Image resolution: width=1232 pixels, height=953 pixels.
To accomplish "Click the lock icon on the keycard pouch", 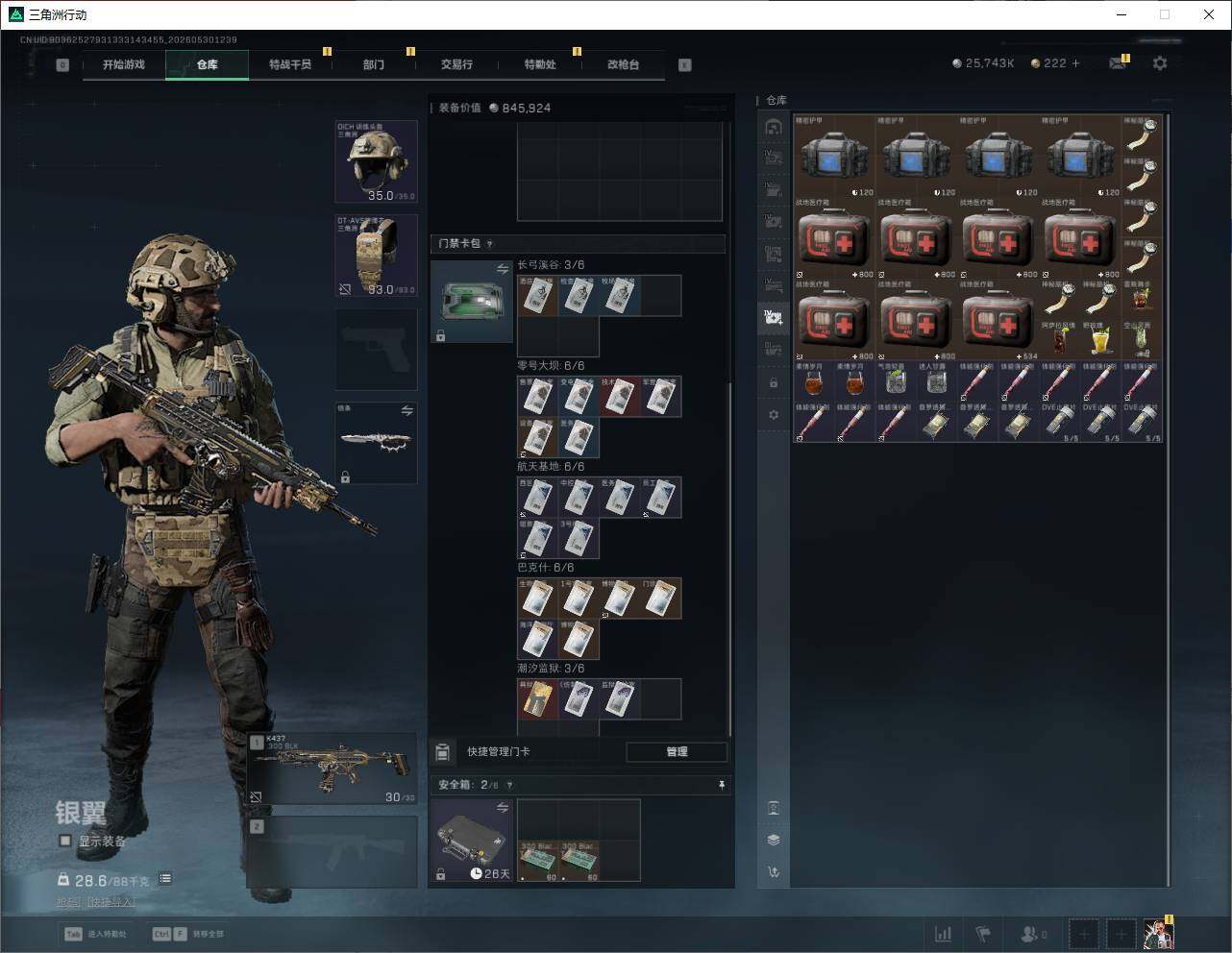I will (x=440, y=336).
